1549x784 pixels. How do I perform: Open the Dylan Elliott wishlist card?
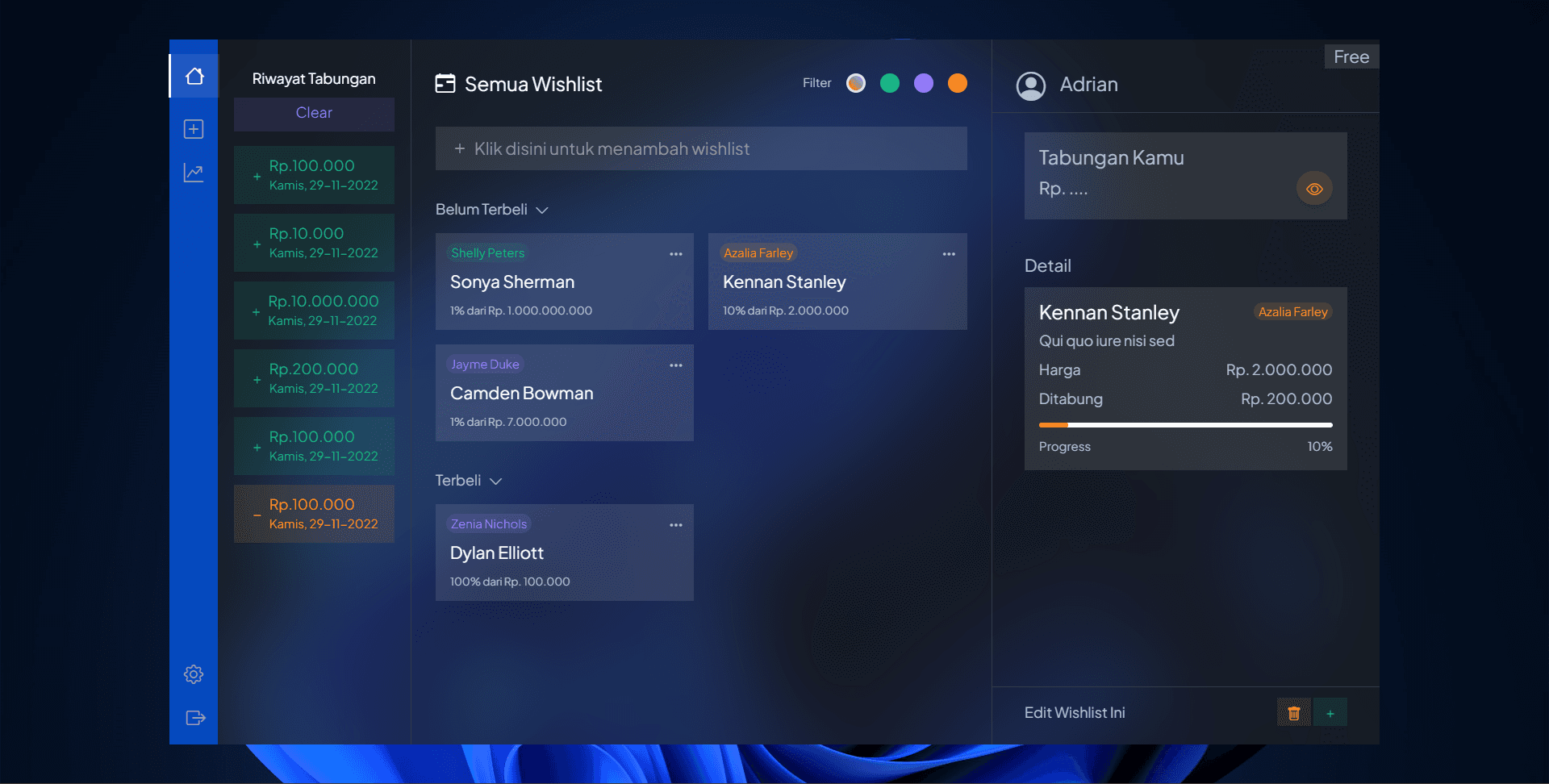(565, 553)
